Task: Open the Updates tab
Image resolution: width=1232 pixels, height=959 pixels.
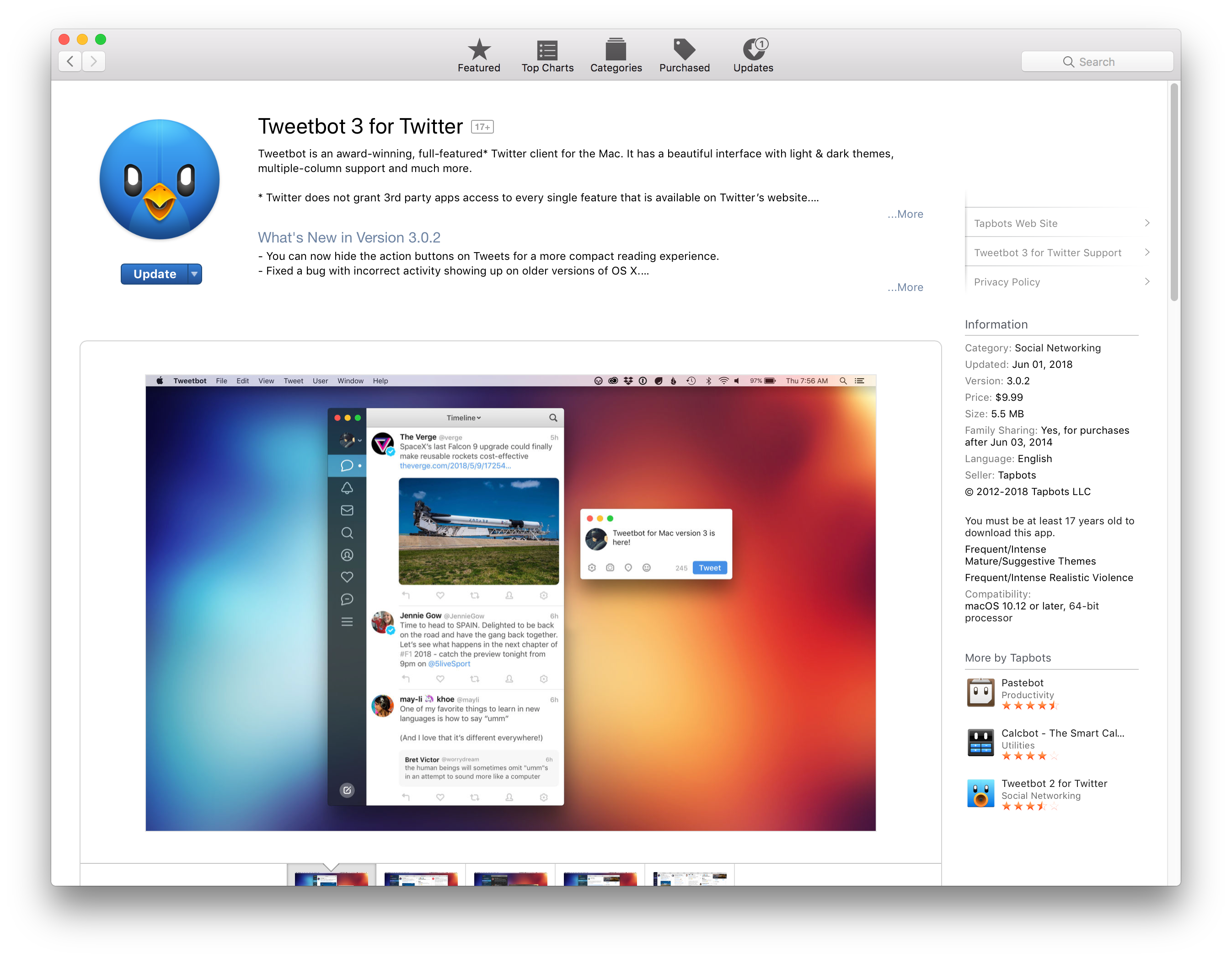Action: coord(753,56)
